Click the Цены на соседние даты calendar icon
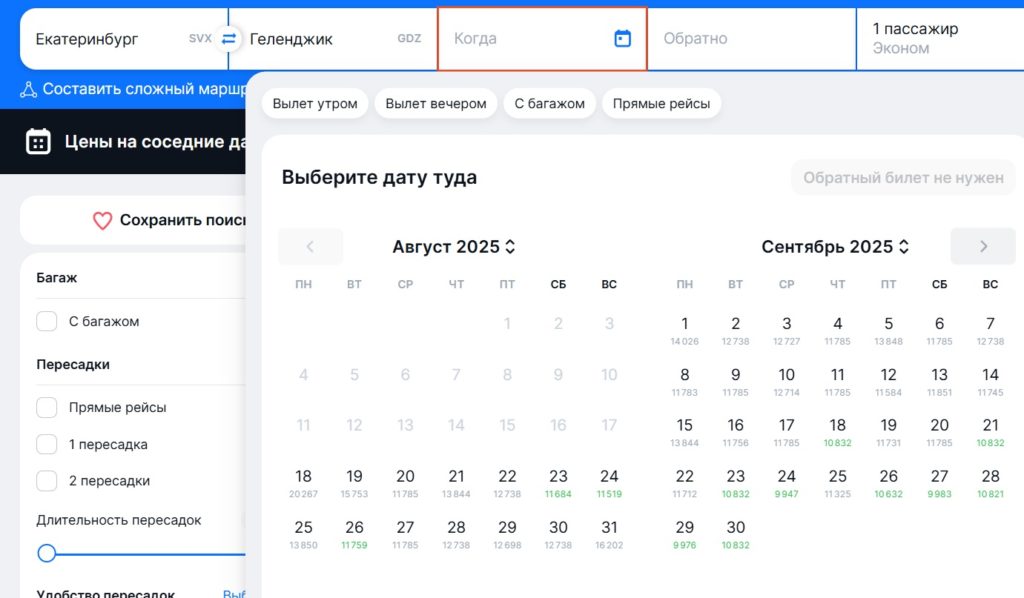This screenshot has height=598, width=1024. tap(36, 142)
